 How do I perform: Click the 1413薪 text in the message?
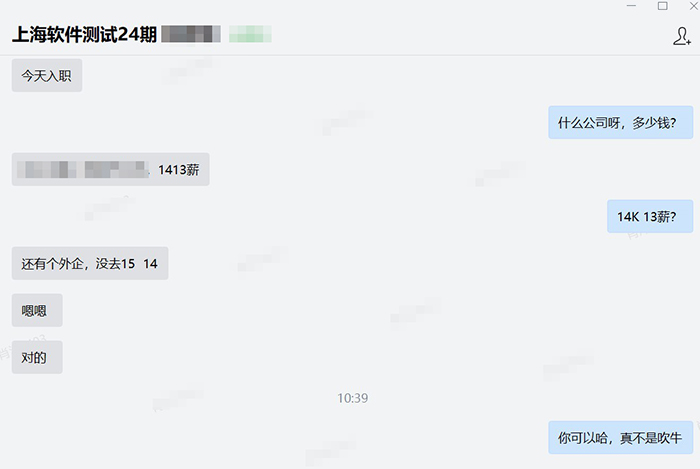pos(179,170)
